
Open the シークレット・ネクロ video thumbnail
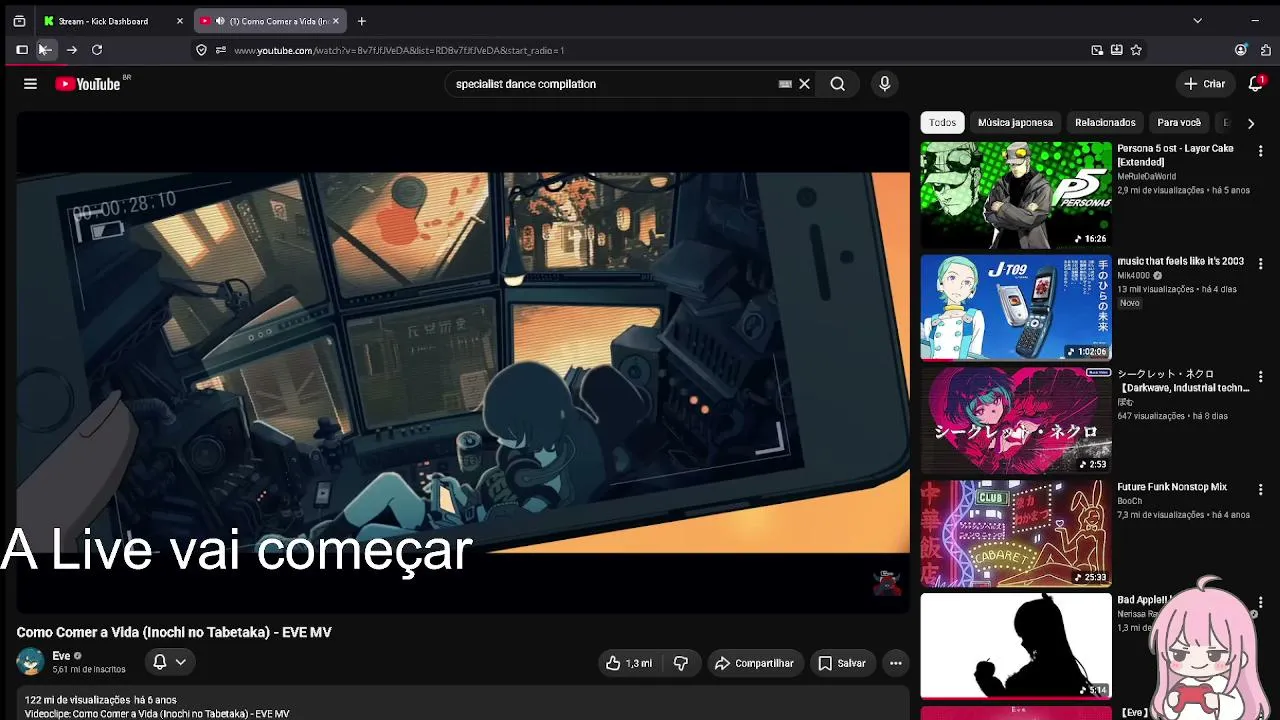(x=1016, y=421)
